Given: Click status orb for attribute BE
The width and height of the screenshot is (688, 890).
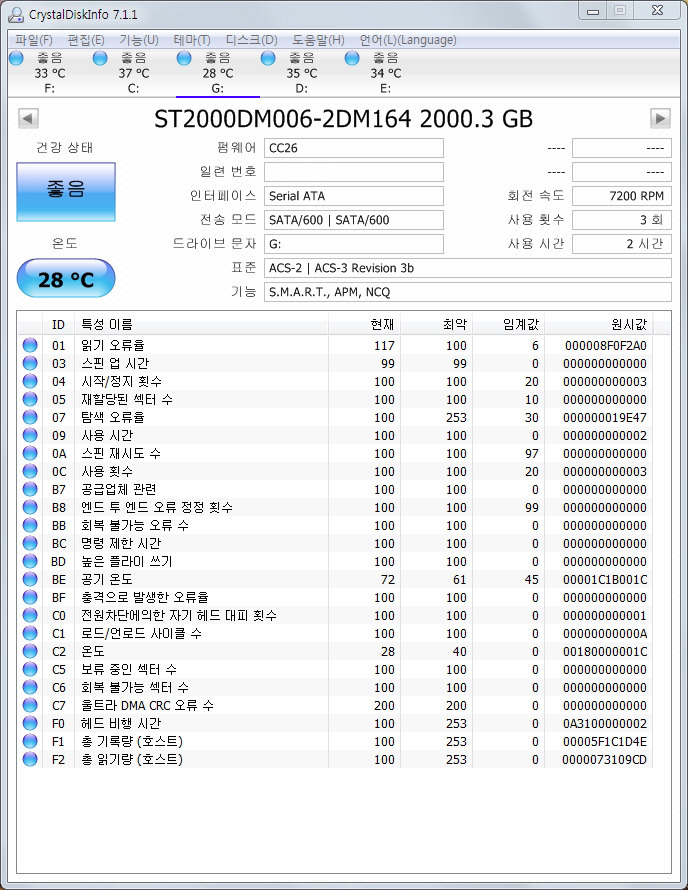Looking at the screenshot, I should [30, 579].
